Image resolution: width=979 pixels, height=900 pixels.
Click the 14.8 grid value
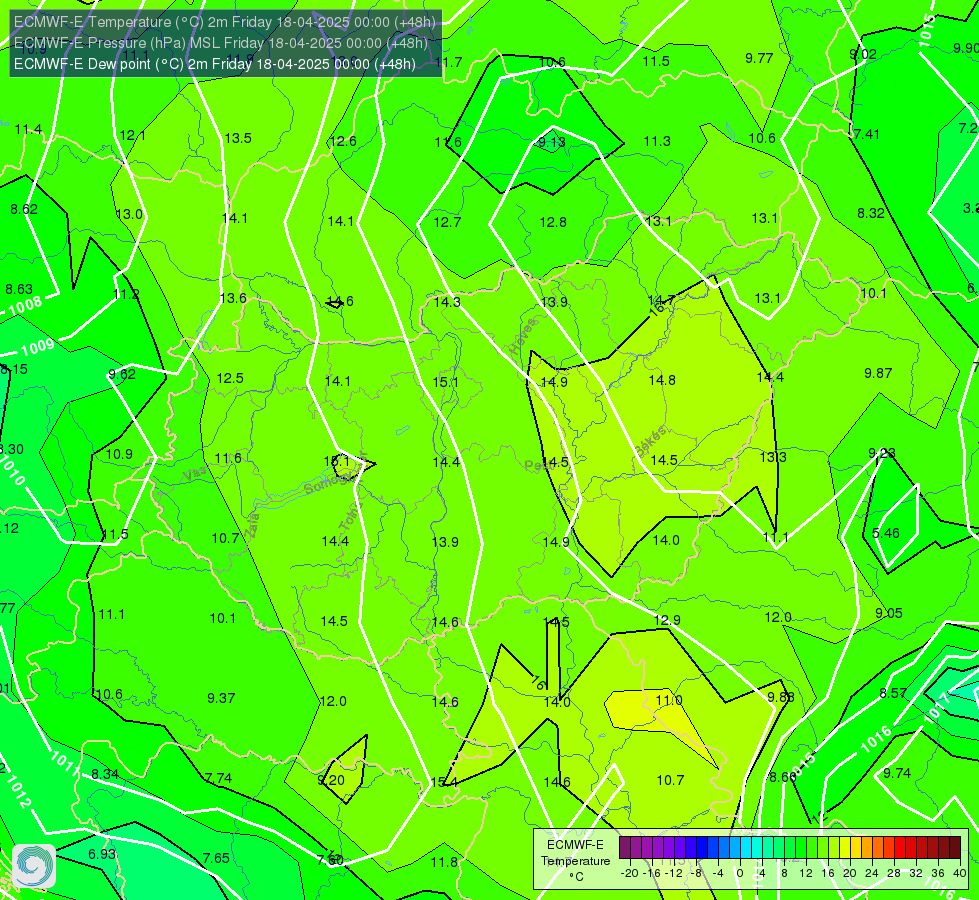coord(662,380)
